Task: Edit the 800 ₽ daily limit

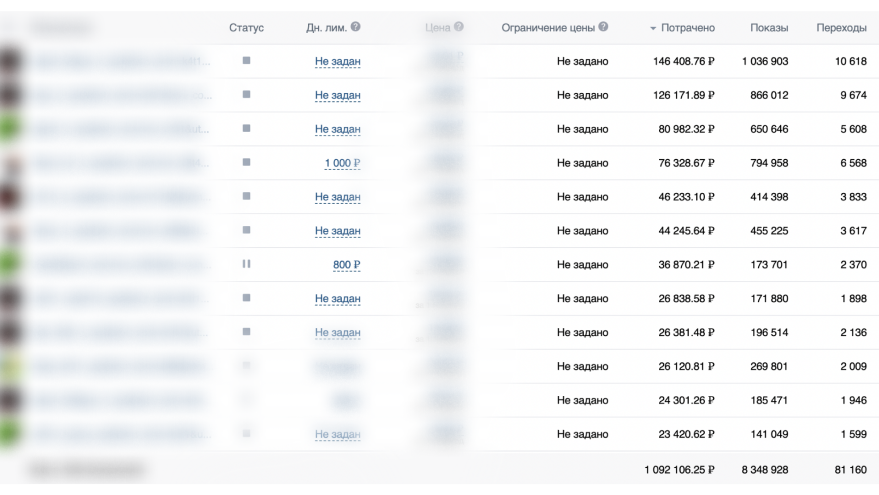Action: coord(347,265)
